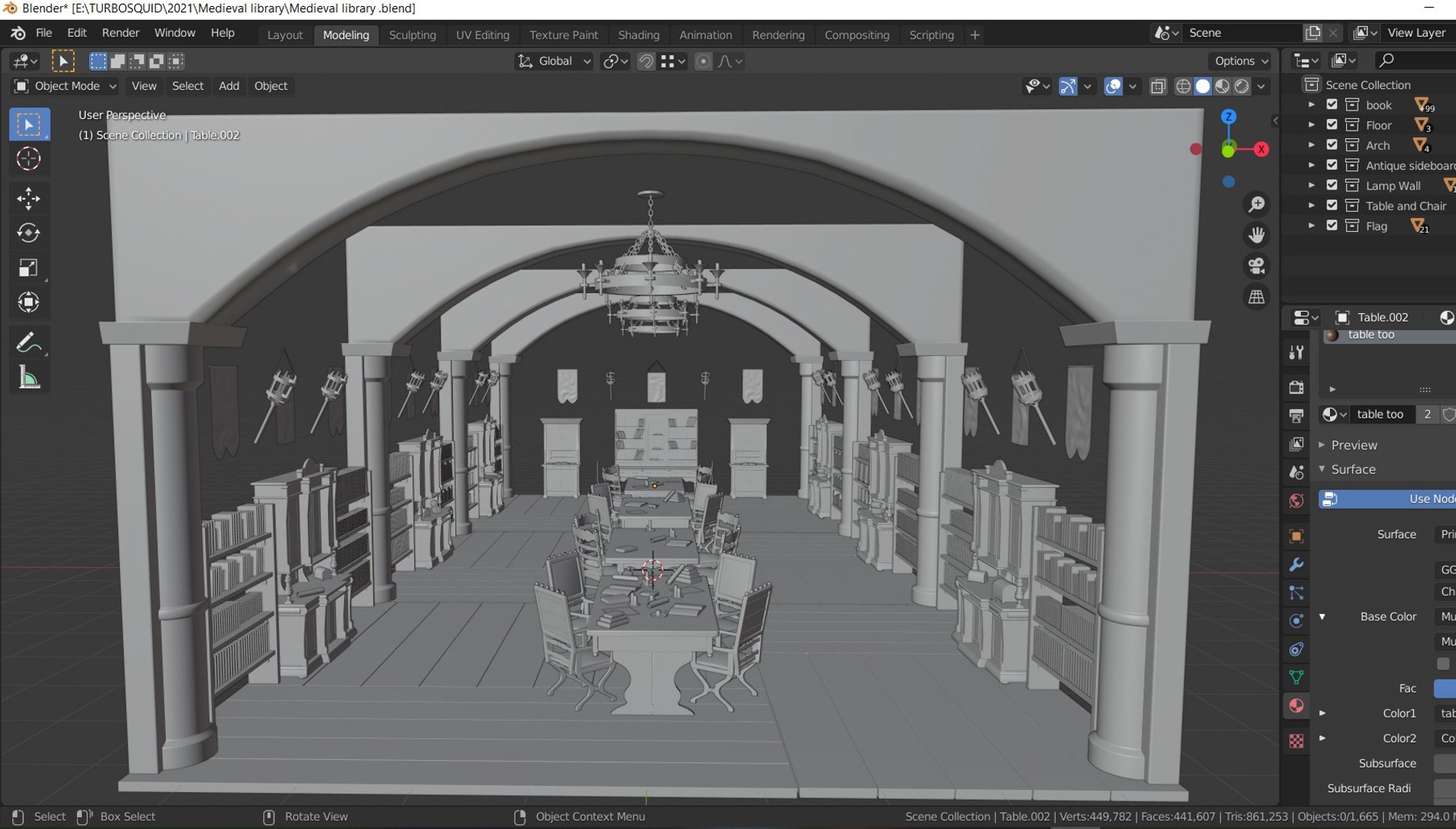Toggle viewport overlays display
Screen dimensions: 1456x829
(1114, 86)
